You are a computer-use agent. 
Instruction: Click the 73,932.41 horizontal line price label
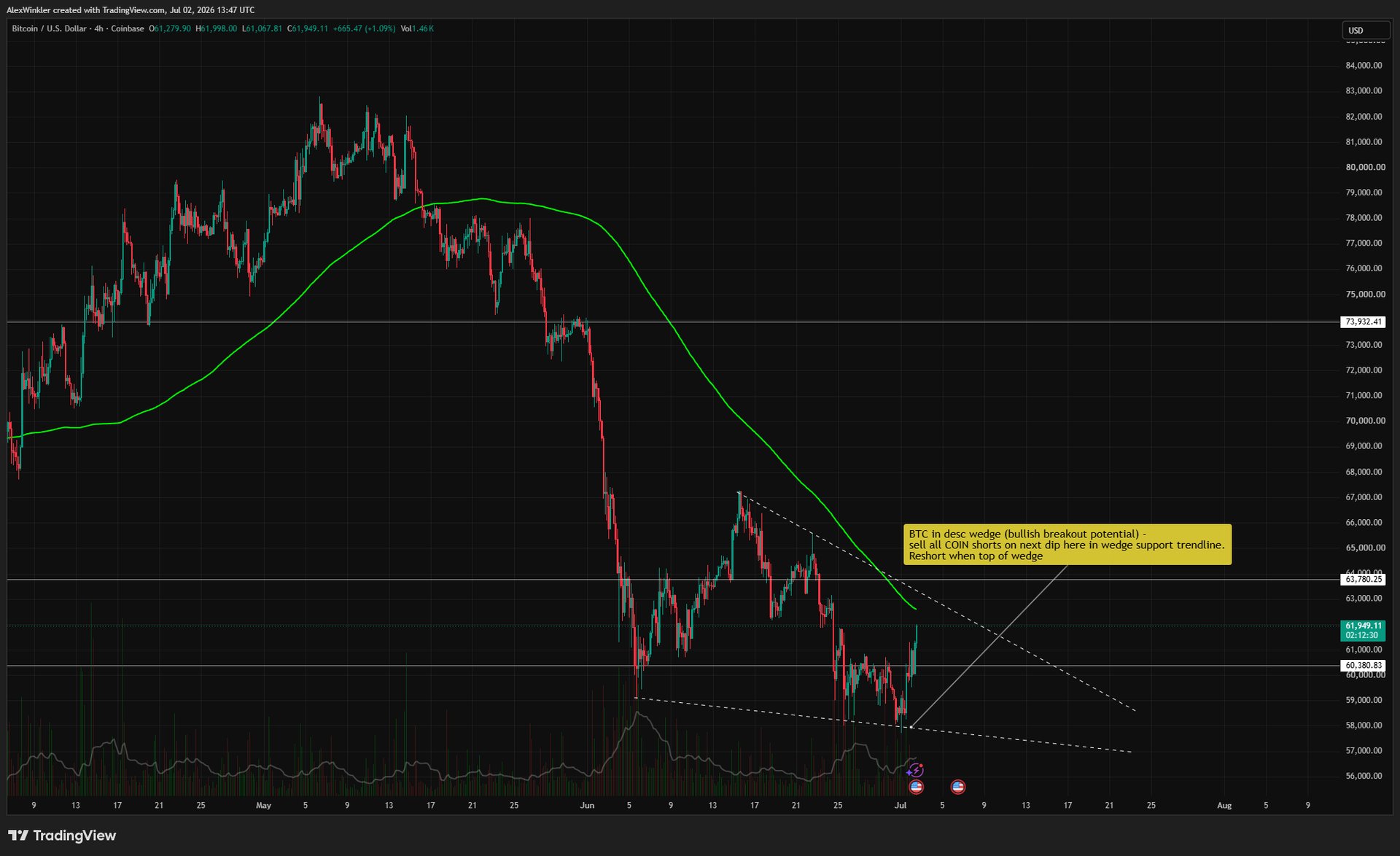click(1363, 322)
